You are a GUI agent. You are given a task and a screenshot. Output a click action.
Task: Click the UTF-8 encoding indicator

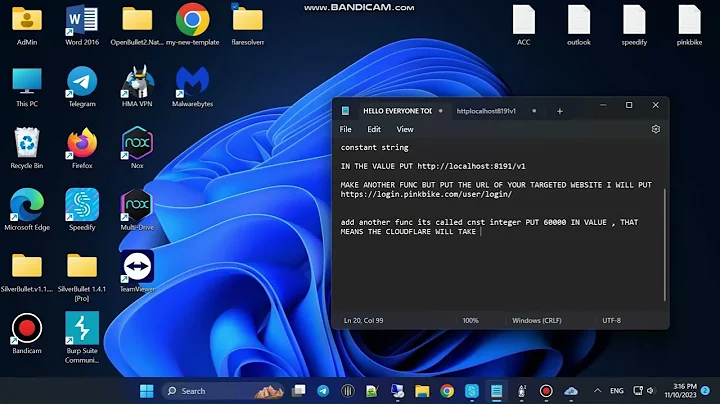pyautogui.click(x=611, y=320)
